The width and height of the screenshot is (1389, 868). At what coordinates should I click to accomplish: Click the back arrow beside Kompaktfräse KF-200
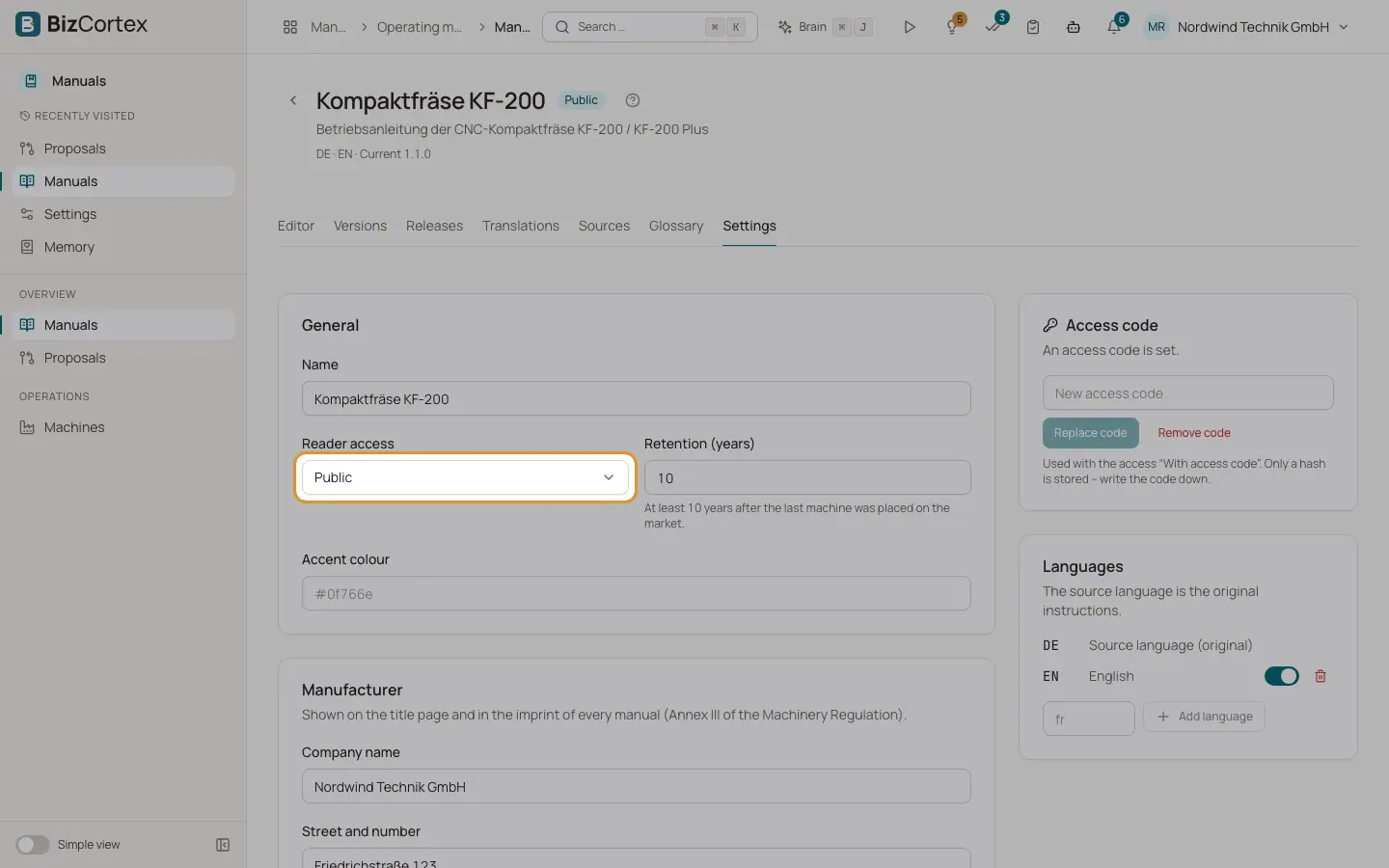(x=293, y=100)
